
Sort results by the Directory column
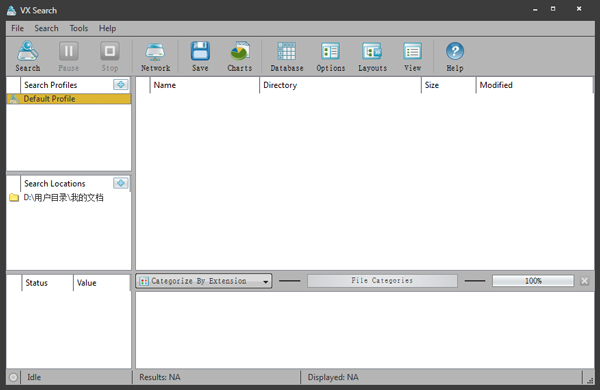(340, 85)
